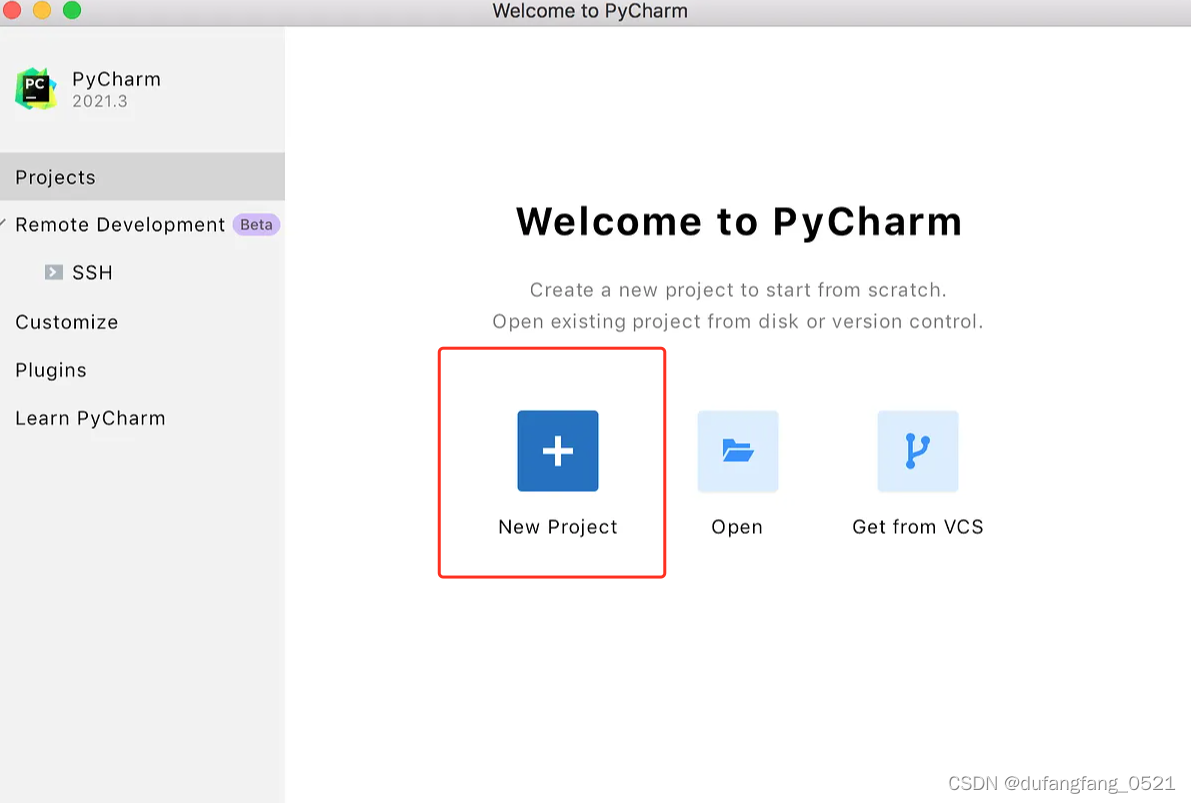The image size is (1191, 803).
Task: Click the Beta badge label
Action: coord(255,224)
